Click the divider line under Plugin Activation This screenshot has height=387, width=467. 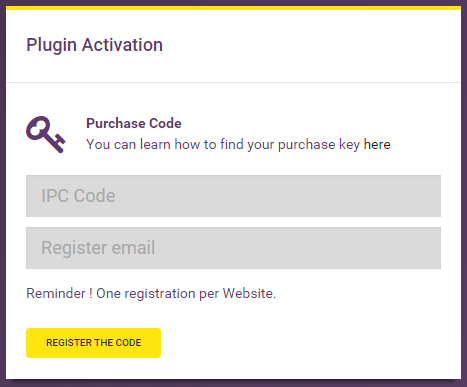(x=233, y=82)
